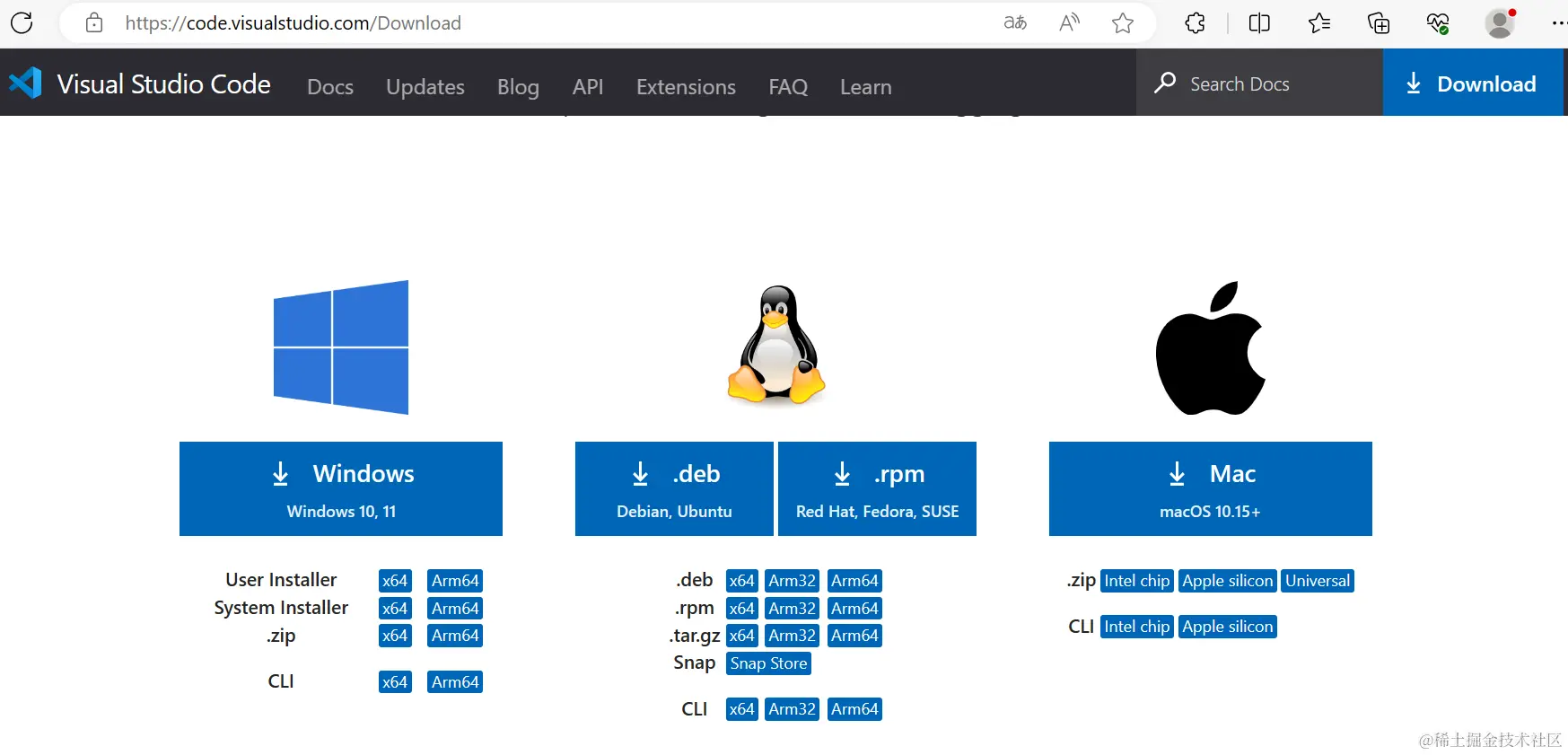This screenshot has width=1568, height=755.
Task: Click the "User Installer" label
Action: pyautogui.click(x=281, y=580)
